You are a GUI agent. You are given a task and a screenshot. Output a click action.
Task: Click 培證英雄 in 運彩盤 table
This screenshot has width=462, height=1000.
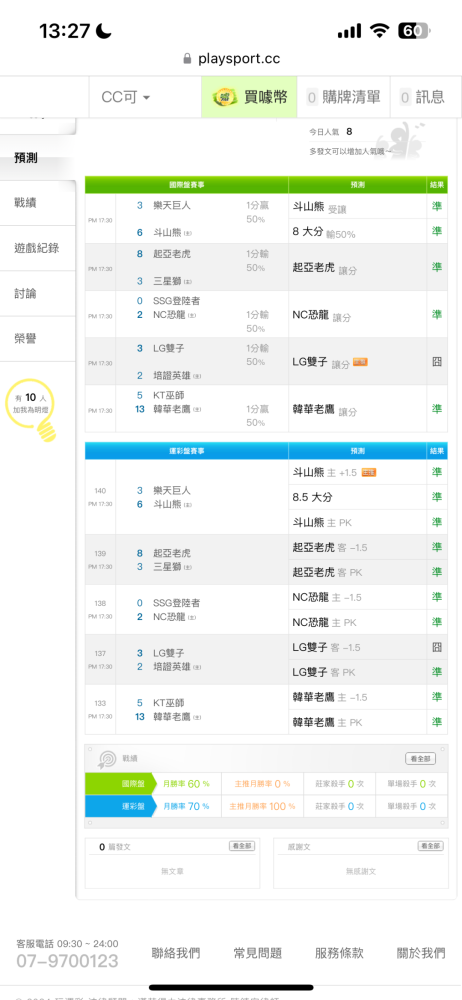172,666
